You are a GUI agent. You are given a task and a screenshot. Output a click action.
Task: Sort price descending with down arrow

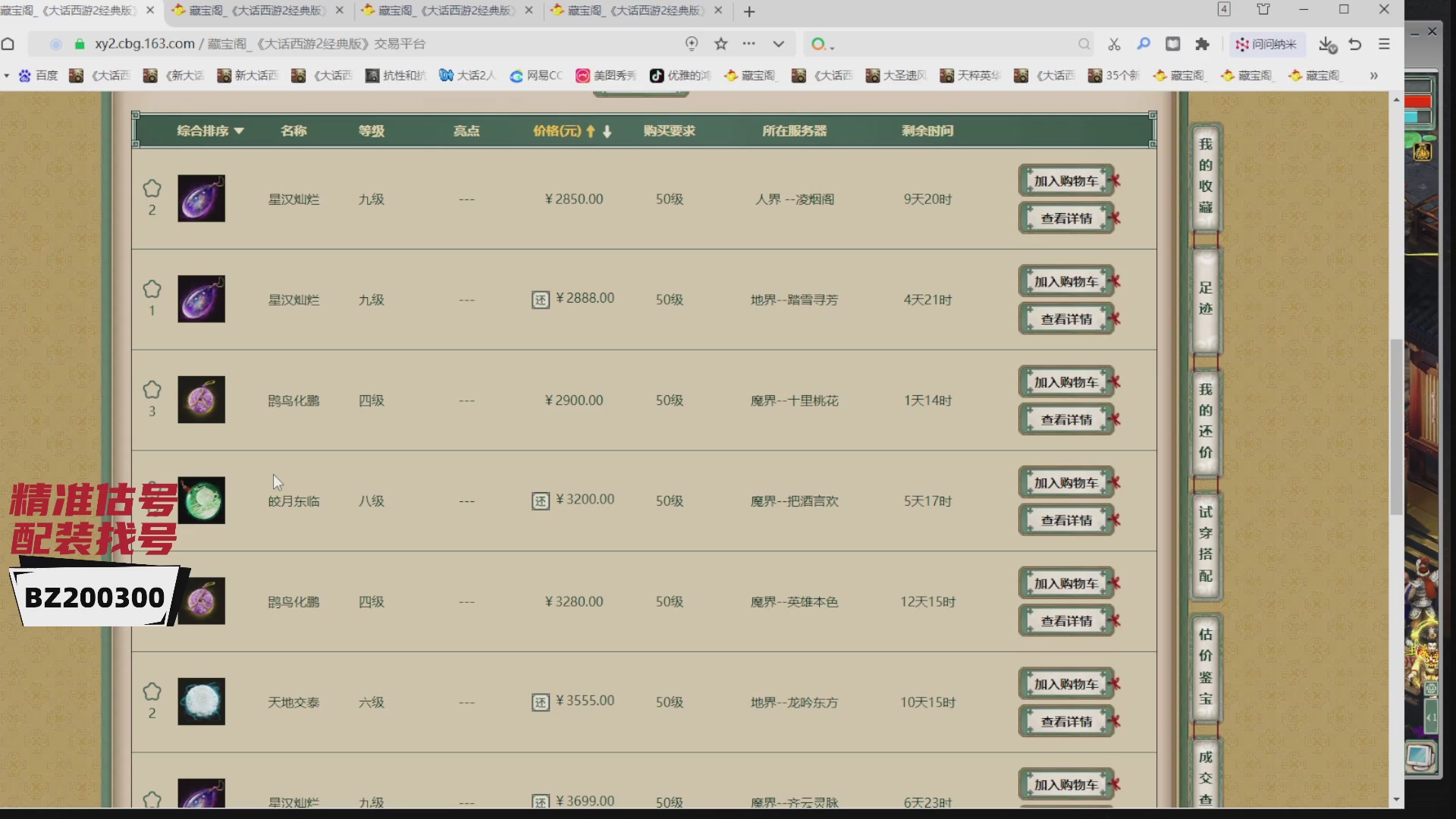pos(607,131)
